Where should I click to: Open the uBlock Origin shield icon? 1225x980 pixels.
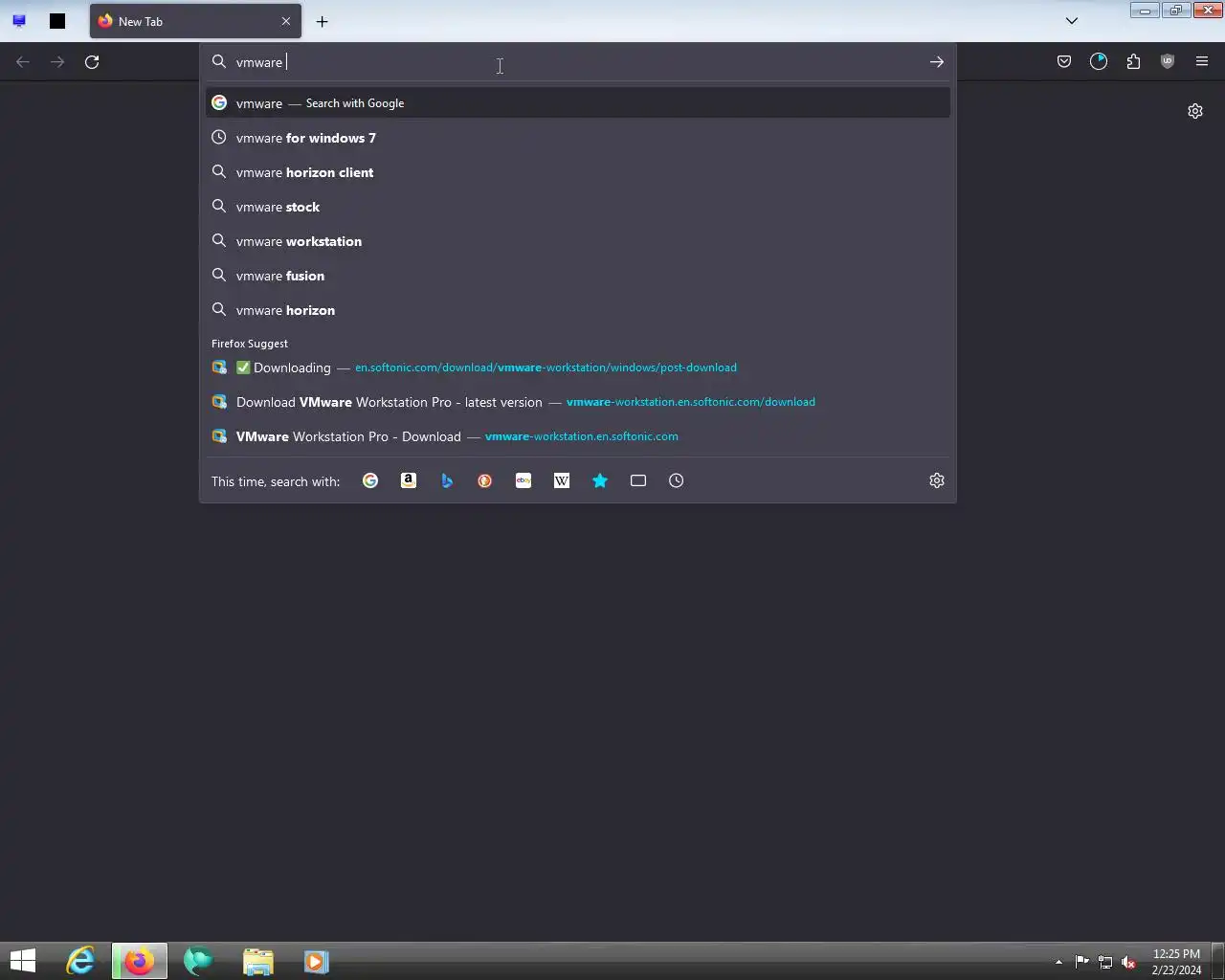[1168, 62]
